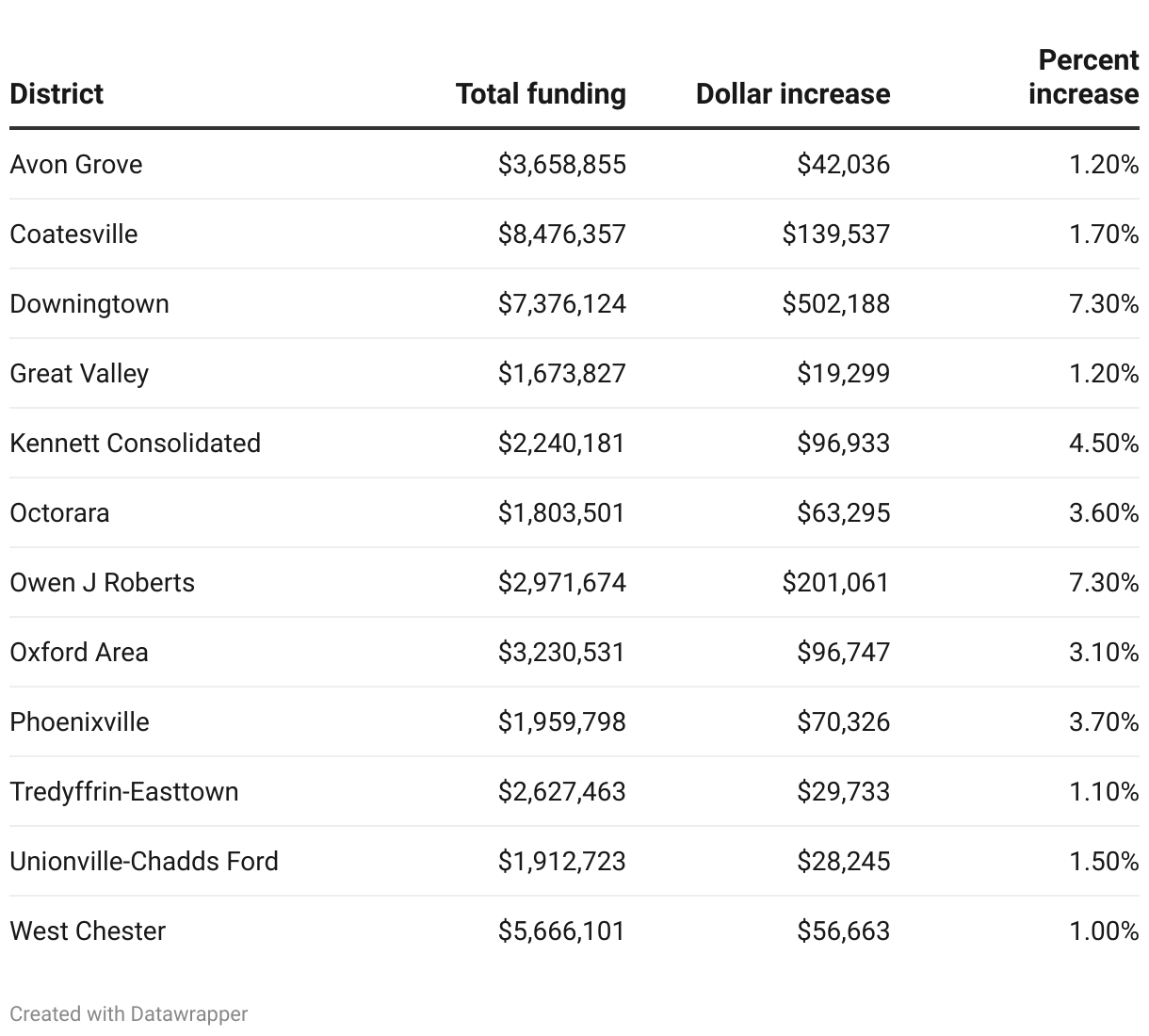The image size is (1149, 1036).
Task: Click the District column header
Action: [57, 94]
